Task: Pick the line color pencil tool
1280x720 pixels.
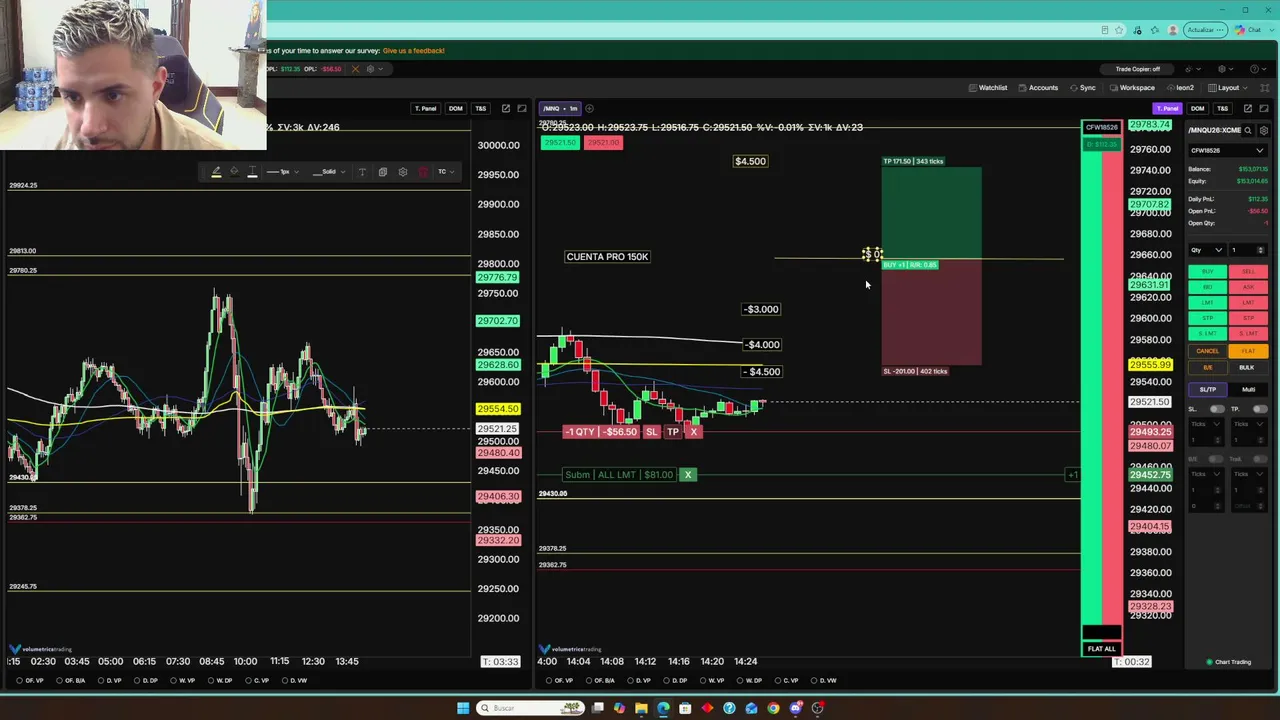Action: (x=216, y=172)
